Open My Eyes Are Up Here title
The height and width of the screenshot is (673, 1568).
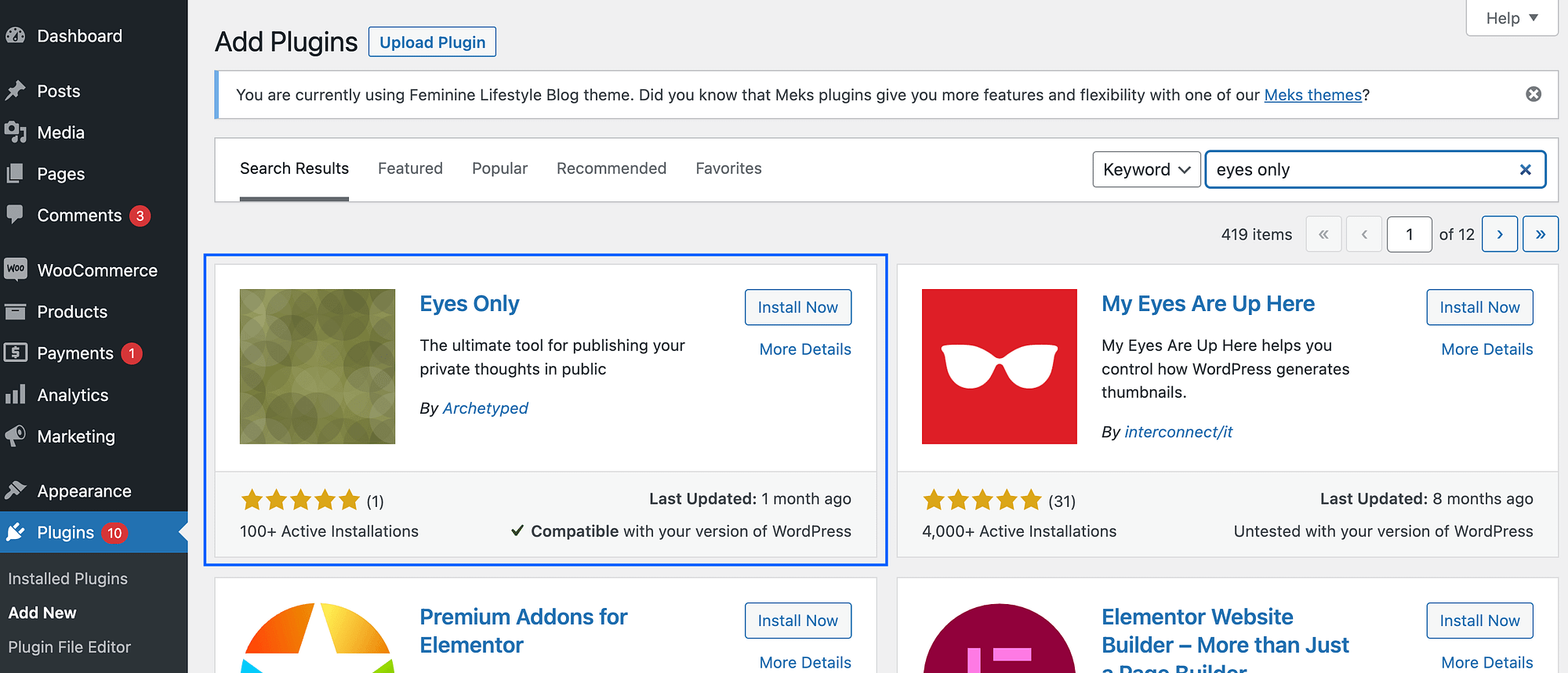tap(1208, 304)
